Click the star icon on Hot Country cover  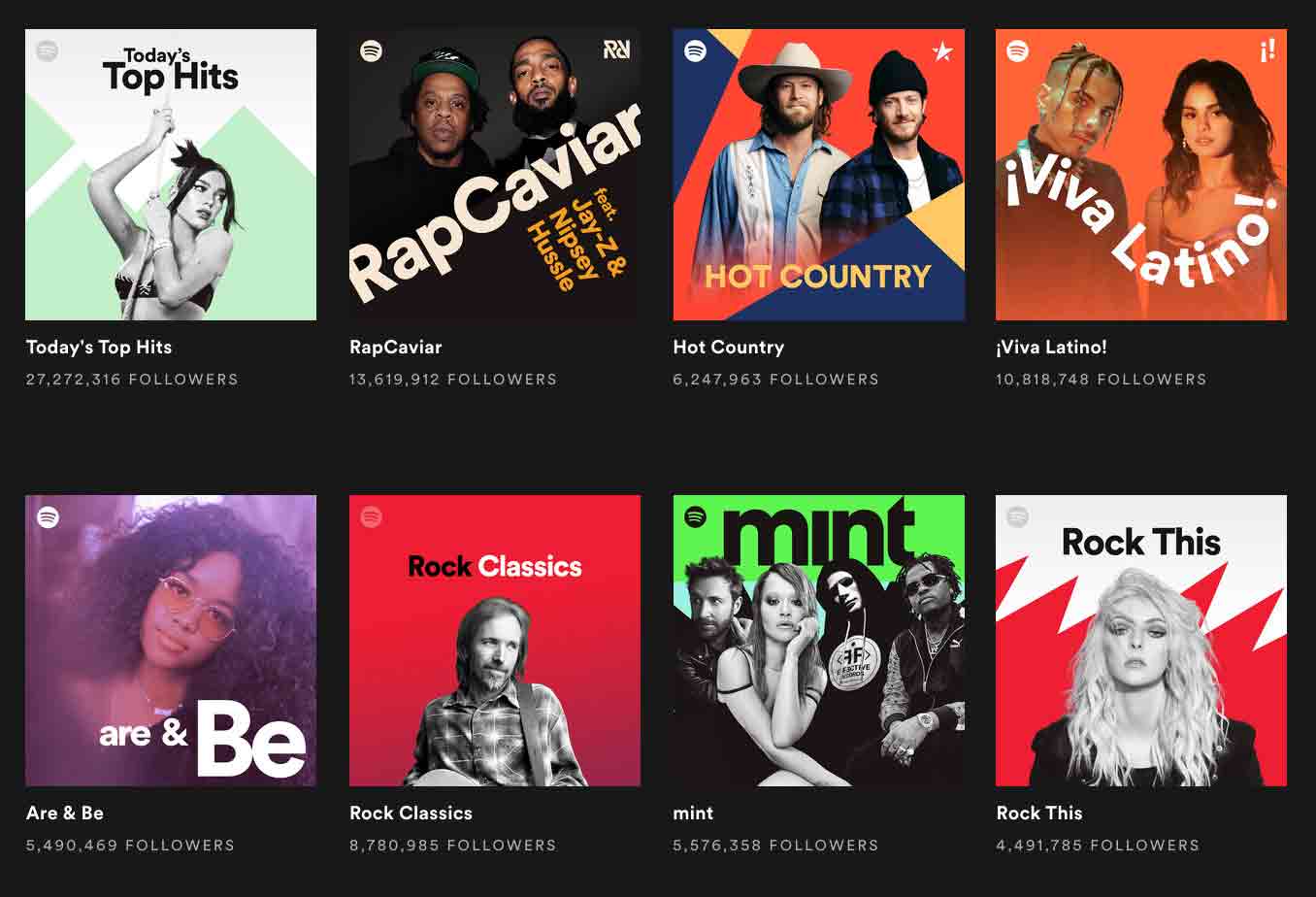point(943,50)
